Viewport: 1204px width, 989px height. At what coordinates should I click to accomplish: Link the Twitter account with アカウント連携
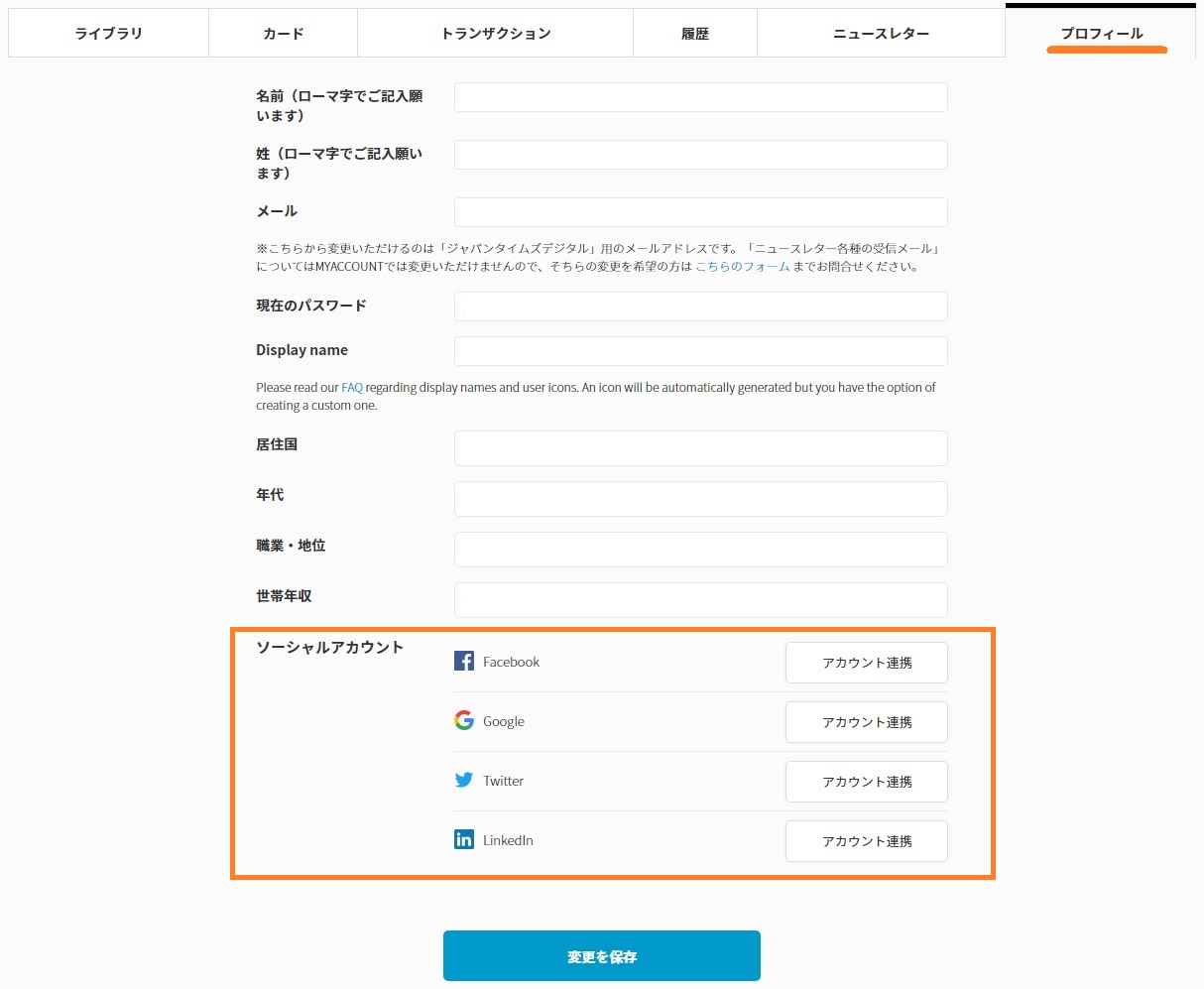coord(867,782)
